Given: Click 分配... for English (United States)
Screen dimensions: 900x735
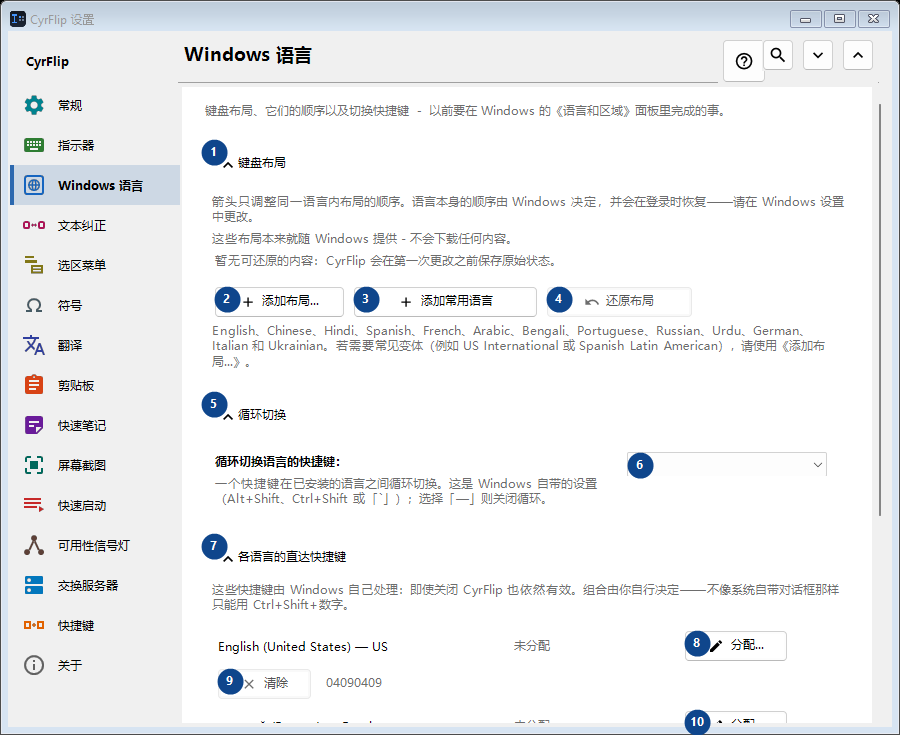Looking at the screenshot, I should tap(736, 646).
